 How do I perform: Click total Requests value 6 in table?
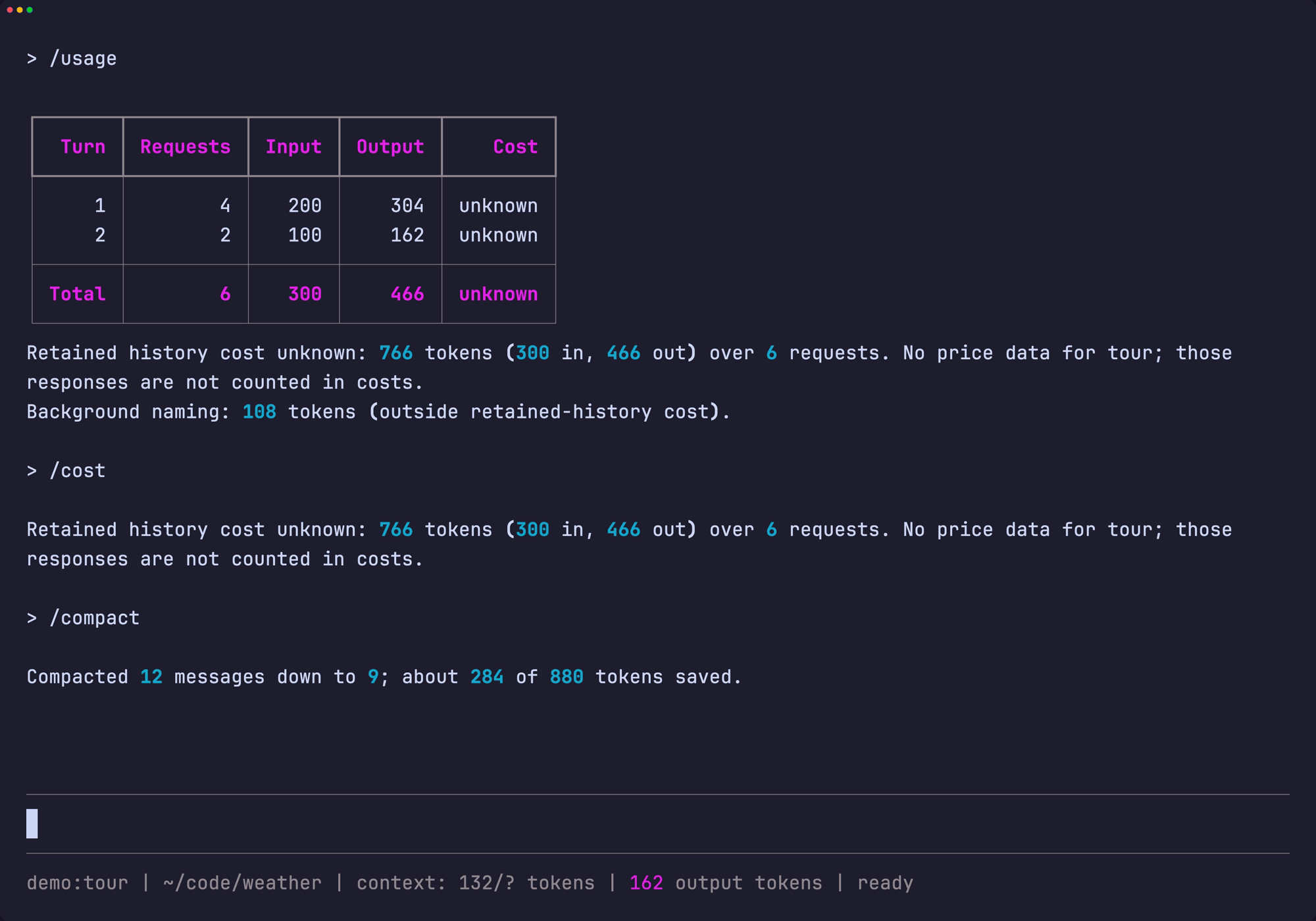pos(225,294)
